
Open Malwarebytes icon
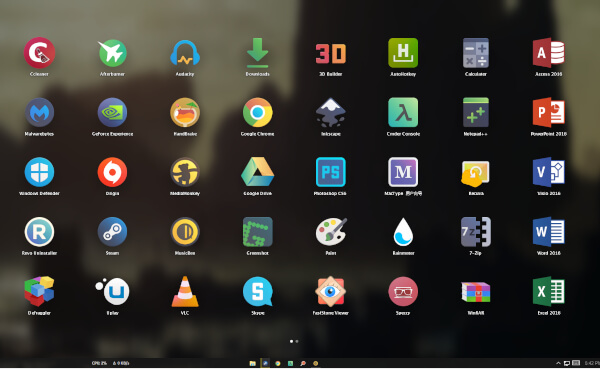pyautogui.click(x=39, y=112)
